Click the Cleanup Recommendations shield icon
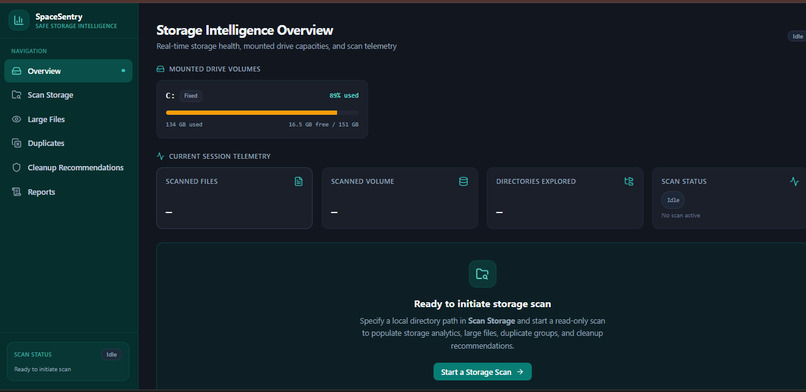806x392 pixels. coord(16,167)
